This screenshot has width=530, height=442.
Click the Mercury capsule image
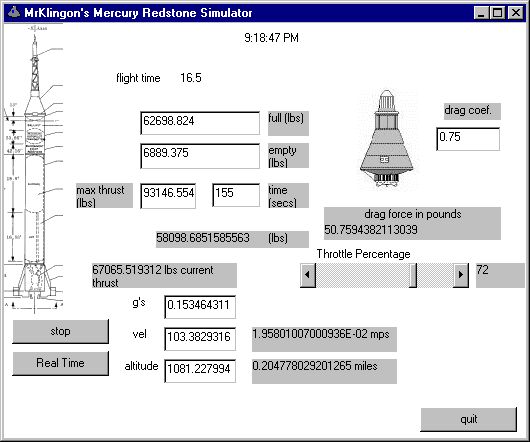[387, 139]
